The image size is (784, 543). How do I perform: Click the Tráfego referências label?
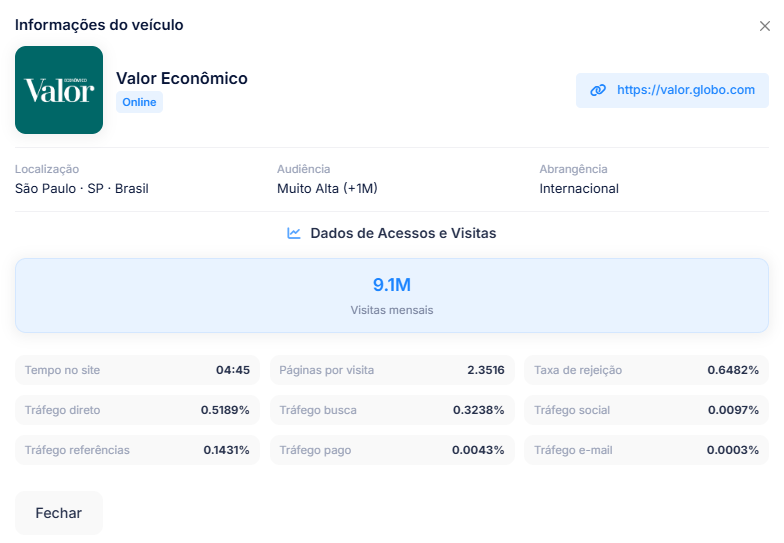coord(78,450)
